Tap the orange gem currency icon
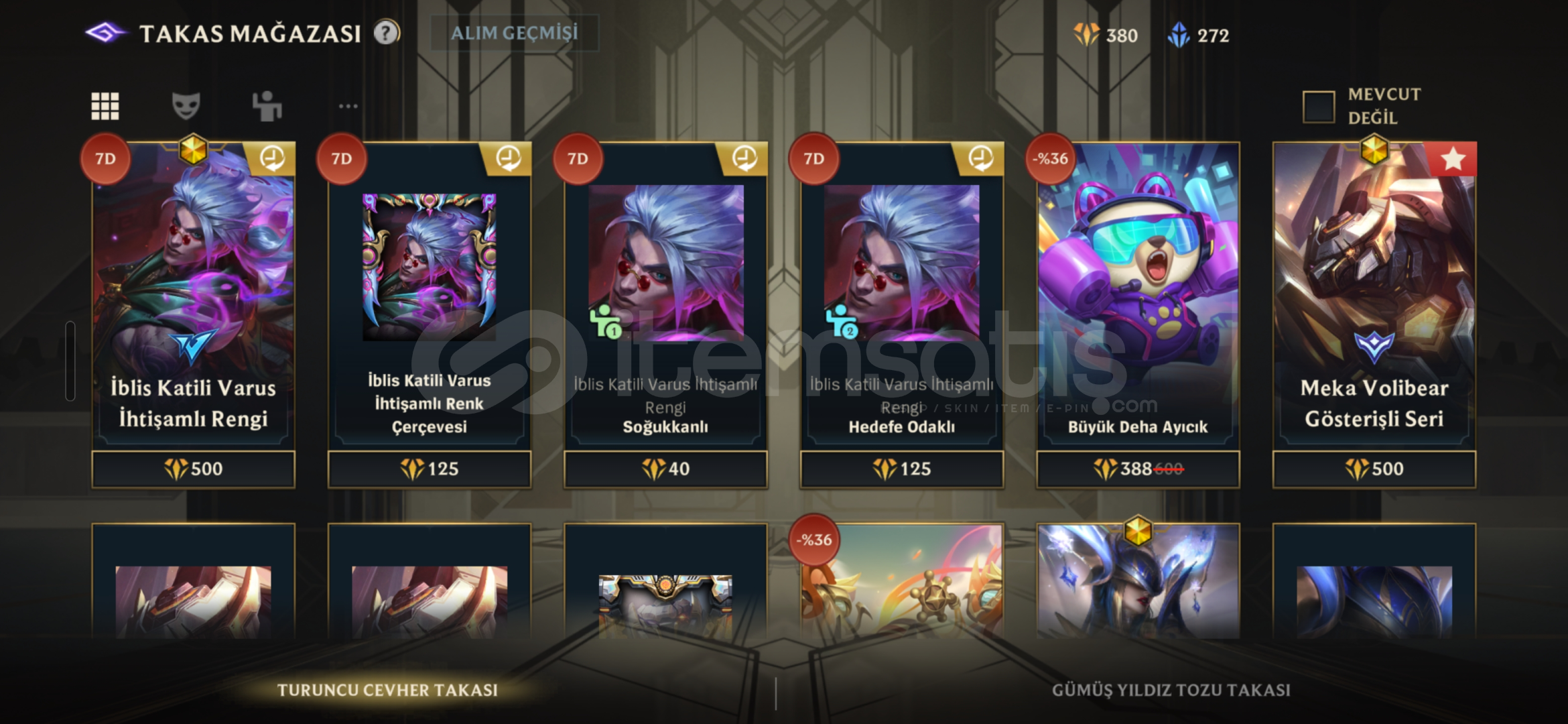This screenshot has height=724, width=1568. click(1086, 34)
